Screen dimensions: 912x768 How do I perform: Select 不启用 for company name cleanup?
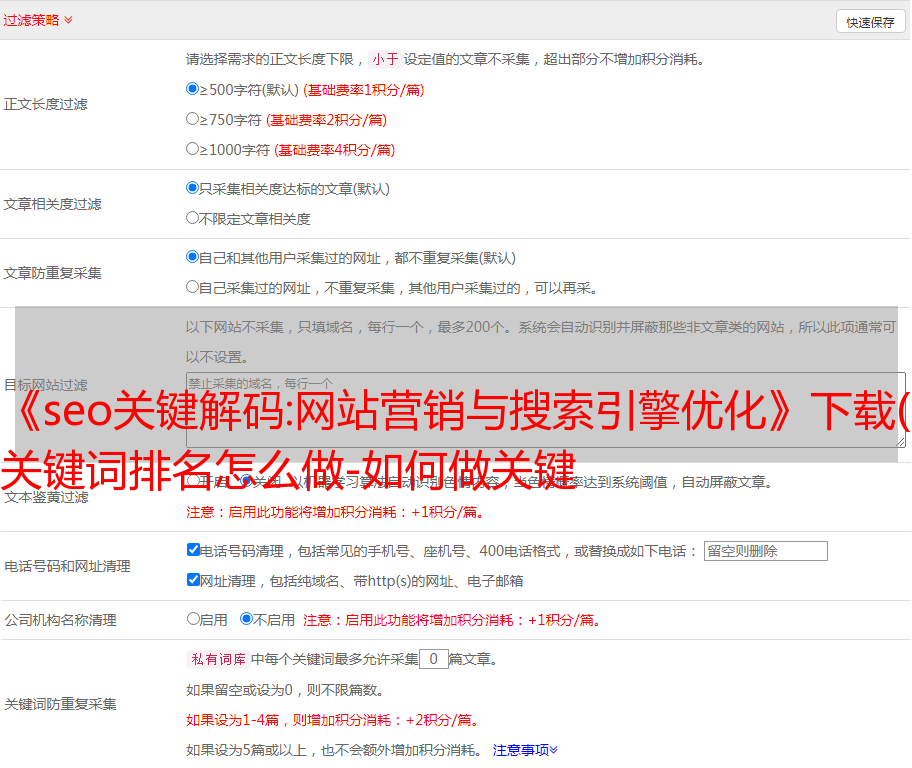point(246,619)
